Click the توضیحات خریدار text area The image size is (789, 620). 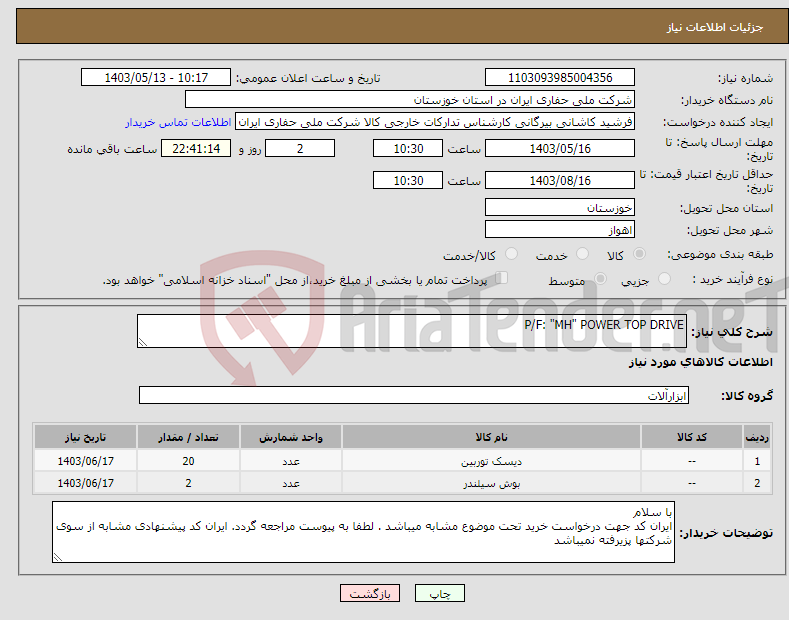[x=363, y=532]
